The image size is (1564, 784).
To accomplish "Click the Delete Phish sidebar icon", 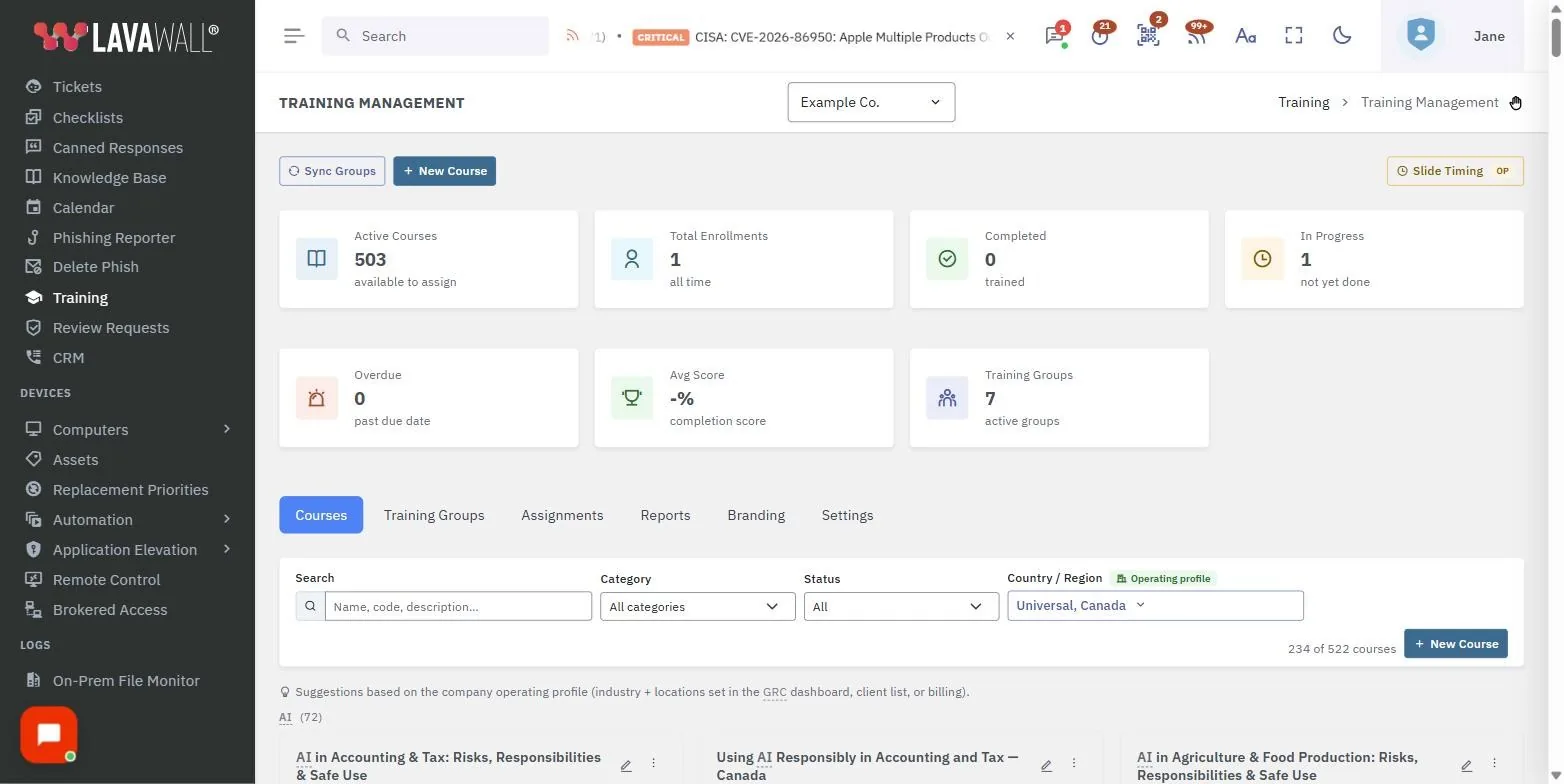I will point(33,267).
